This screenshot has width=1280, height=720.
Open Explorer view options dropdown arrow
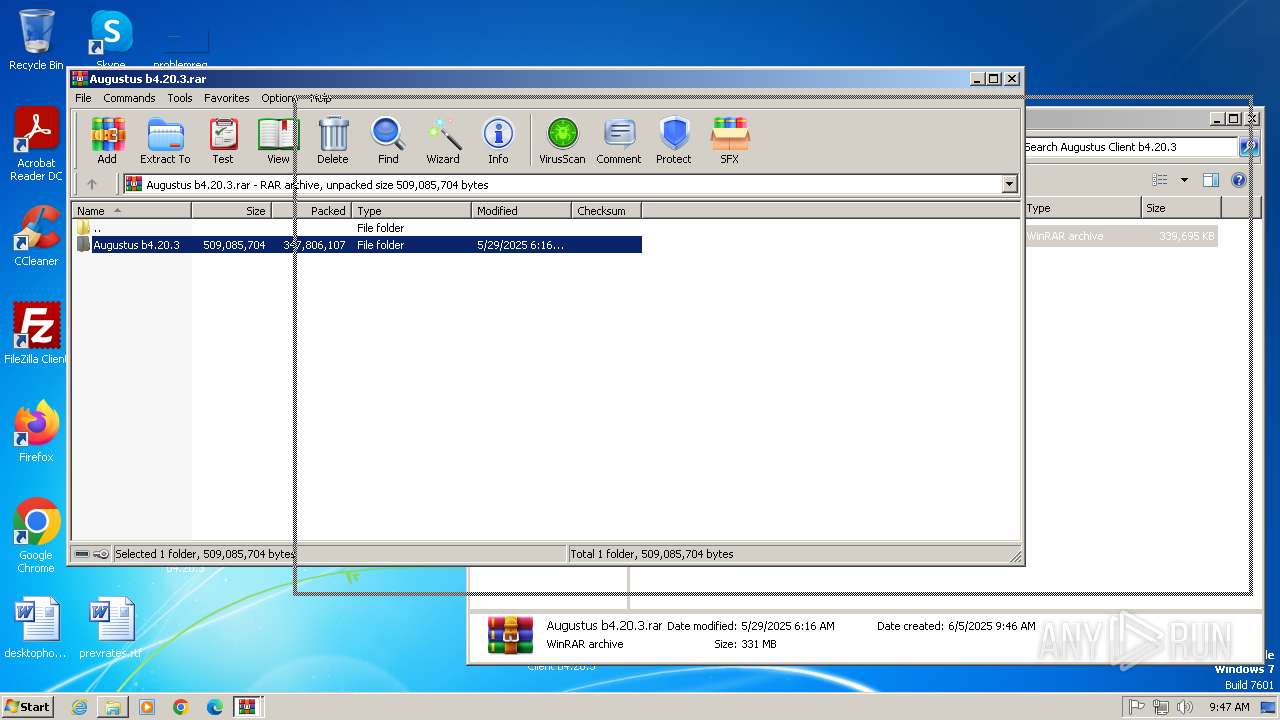click(1184, 180)
